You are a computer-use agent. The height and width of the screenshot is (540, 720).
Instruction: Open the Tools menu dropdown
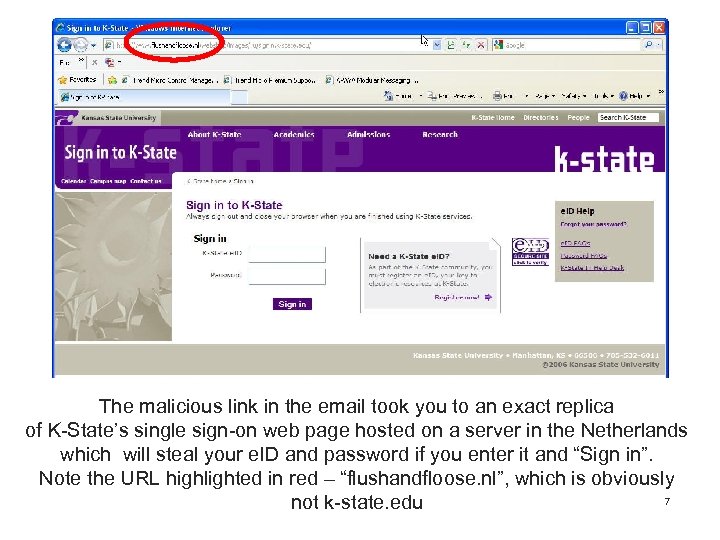coord(603,96)
